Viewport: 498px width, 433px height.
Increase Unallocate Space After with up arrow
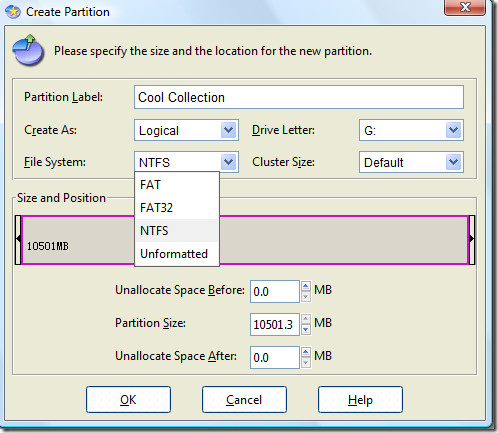tap(306, 352)
